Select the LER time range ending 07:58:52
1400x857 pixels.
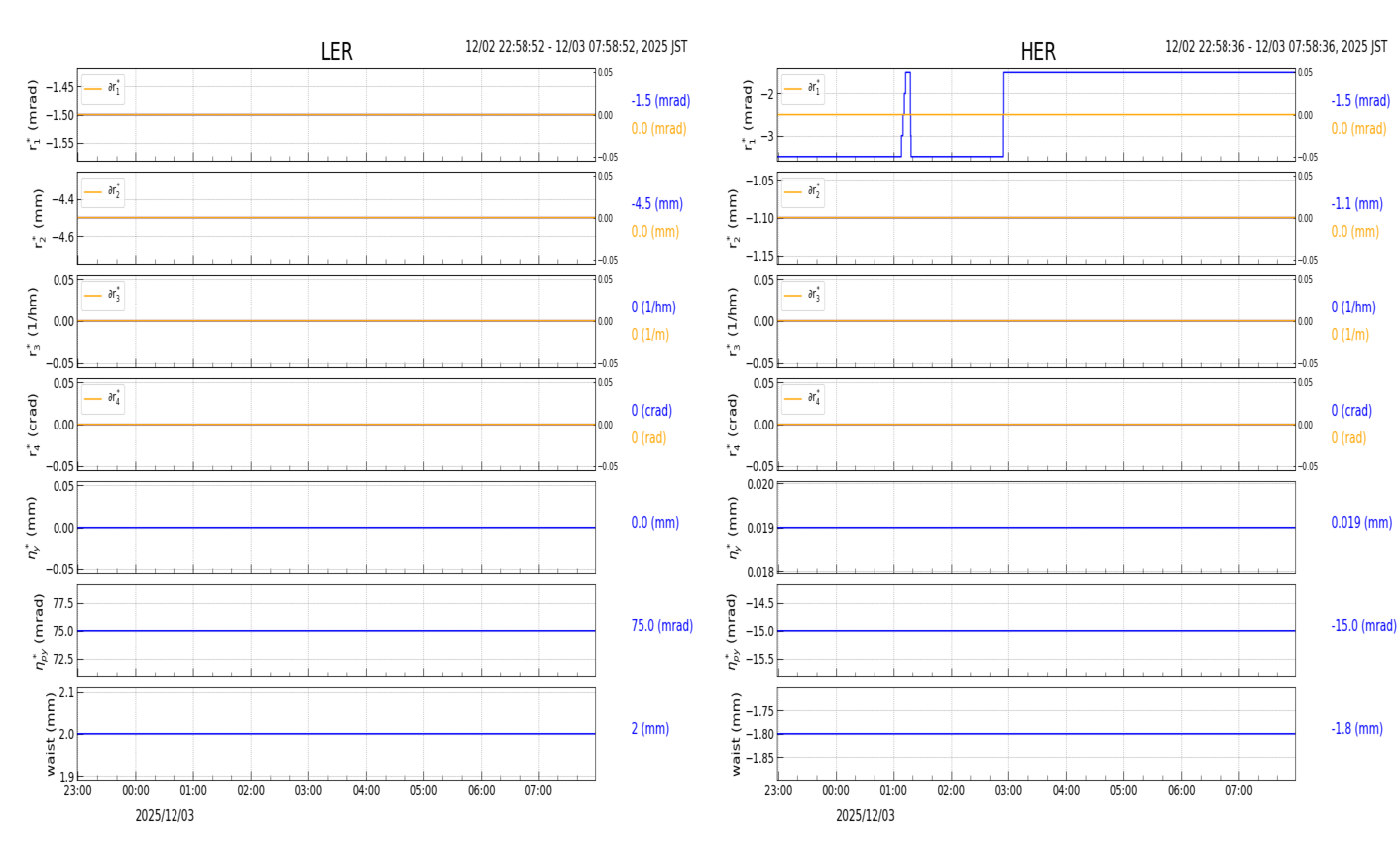[x=576, y=47]
